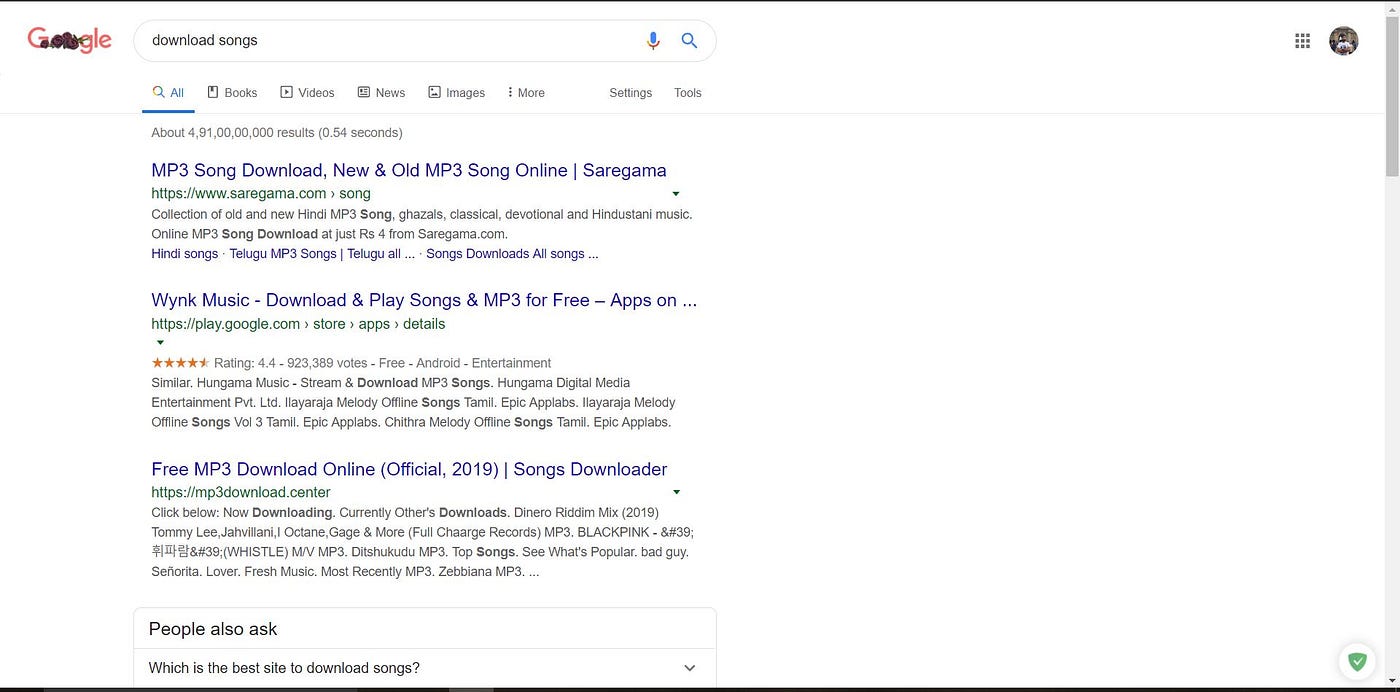Image resolution: width=1400 pixels, height=692 pixels.
Task: Click the saregama.com URL
Action: pos(261,193)
